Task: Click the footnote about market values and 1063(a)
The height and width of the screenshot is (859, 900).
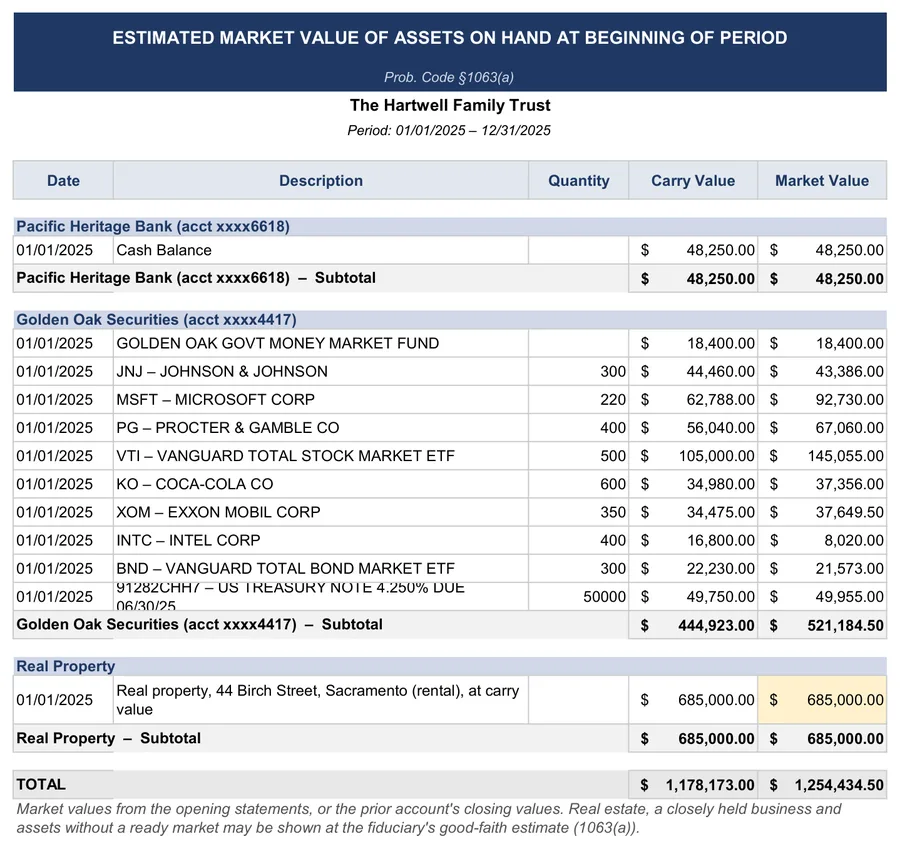Action: (x=429, y=818)
